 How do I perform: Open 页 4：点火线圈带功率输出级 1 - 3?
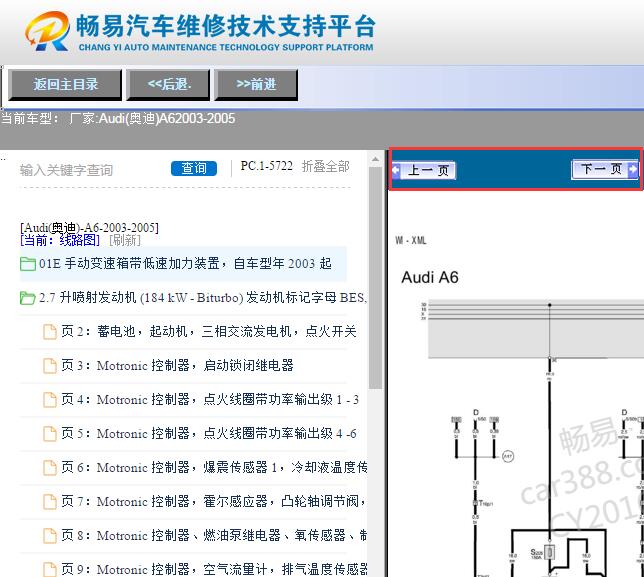210,400
